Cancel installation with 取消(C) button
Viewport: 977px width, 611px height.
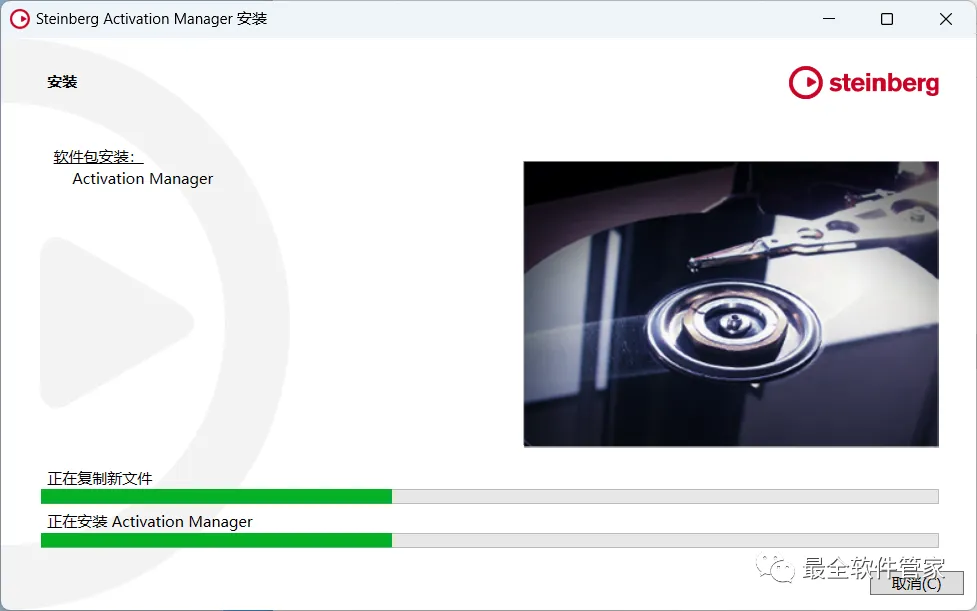917,583
